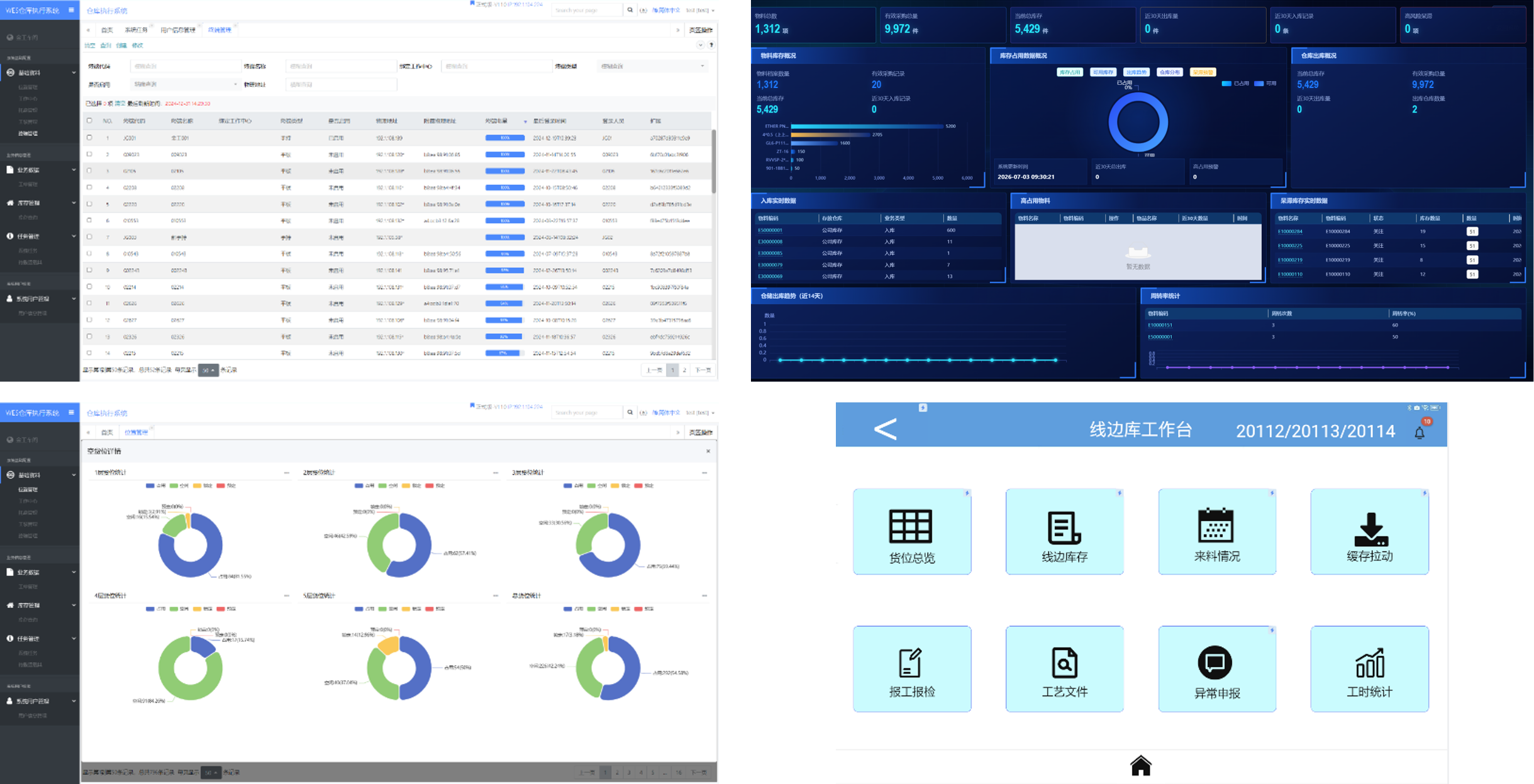1534x784 pixels.
Task: Tick the checkbox for table row number 14
Action: pos(89,353)
